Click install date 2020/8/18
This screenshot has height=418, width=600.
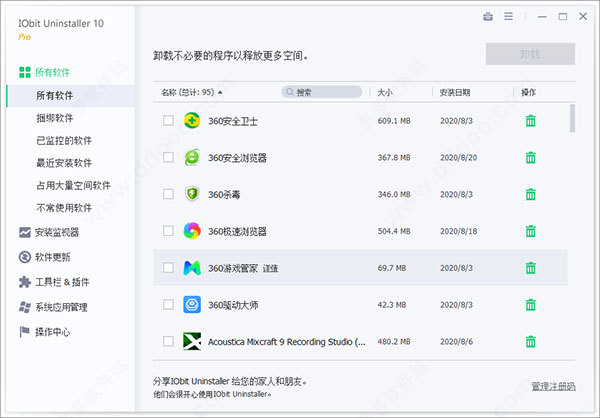point(458,231)
